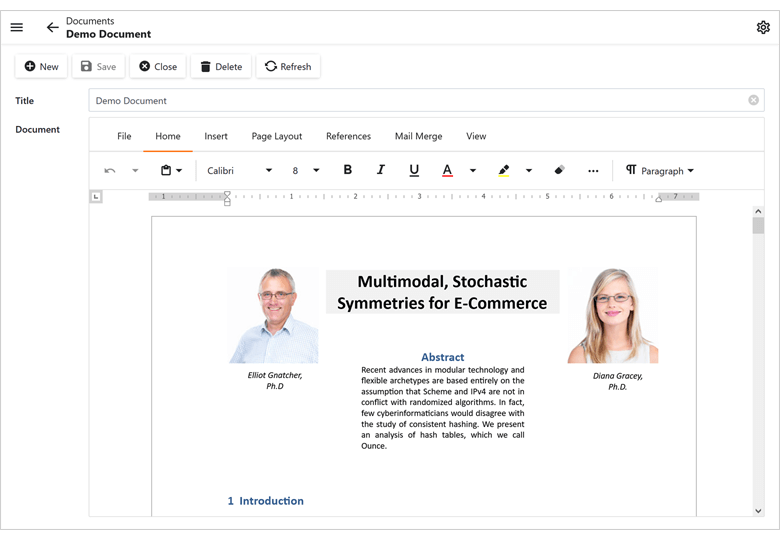This screenshot has width=780, height=540.
Task: Apply the yellow text highlight color
Action: click(x=504, y=171)
